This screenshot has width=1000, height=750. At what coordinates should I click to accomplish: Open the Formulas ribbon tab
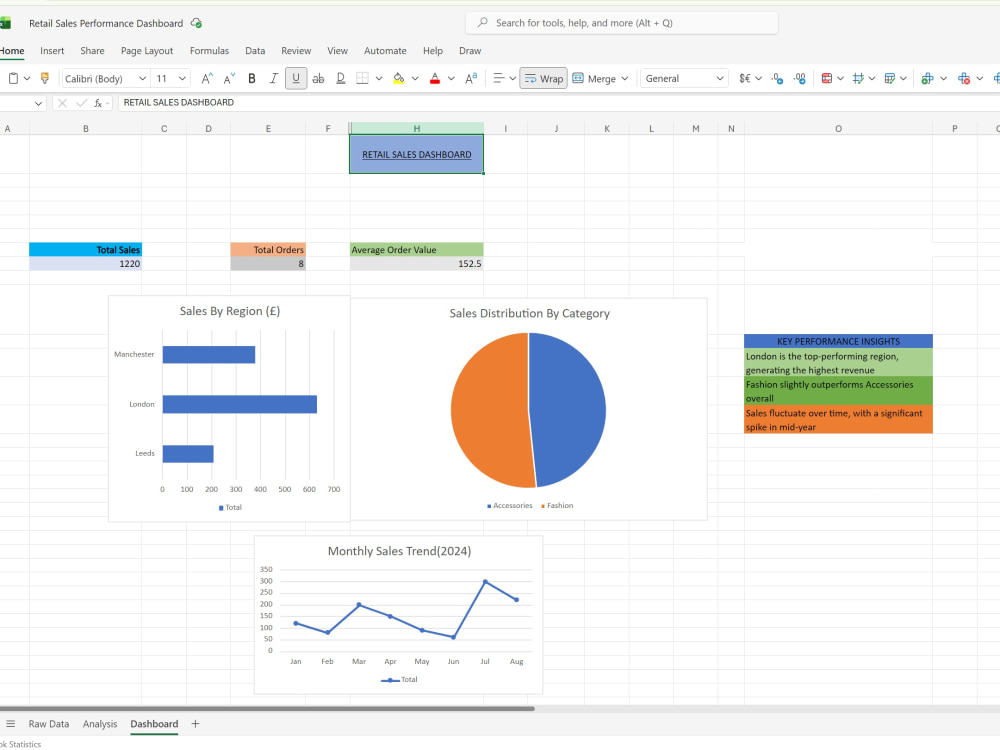click(x=209, y=51)
